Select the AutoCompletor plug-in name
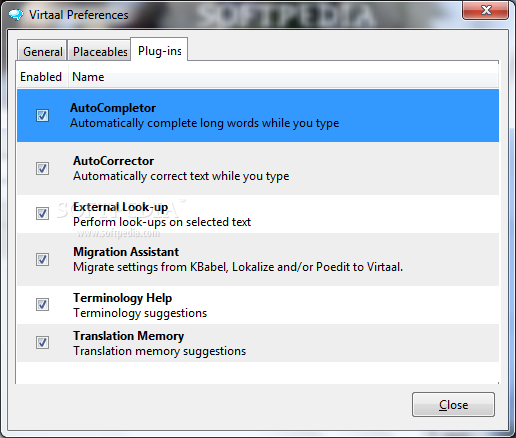516x438 pixels. [x=113, y=108]
